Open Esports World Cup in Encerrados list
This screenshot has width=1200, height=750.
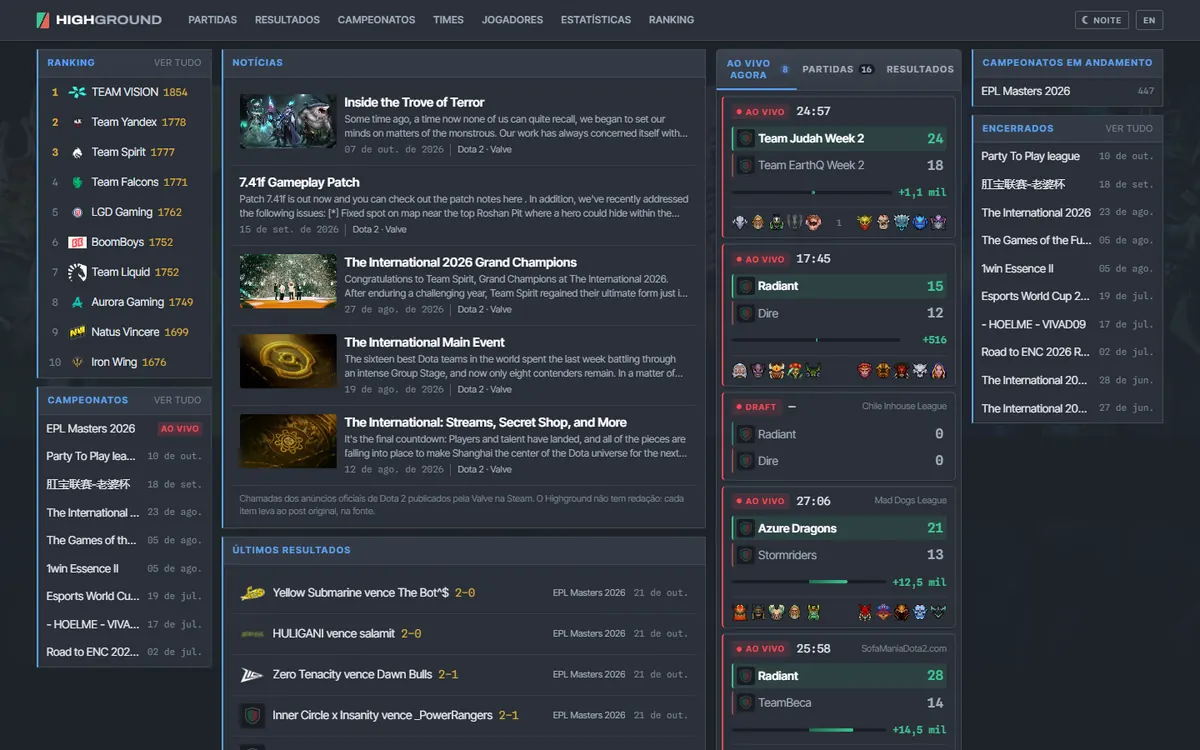(x=1067, y=296)
